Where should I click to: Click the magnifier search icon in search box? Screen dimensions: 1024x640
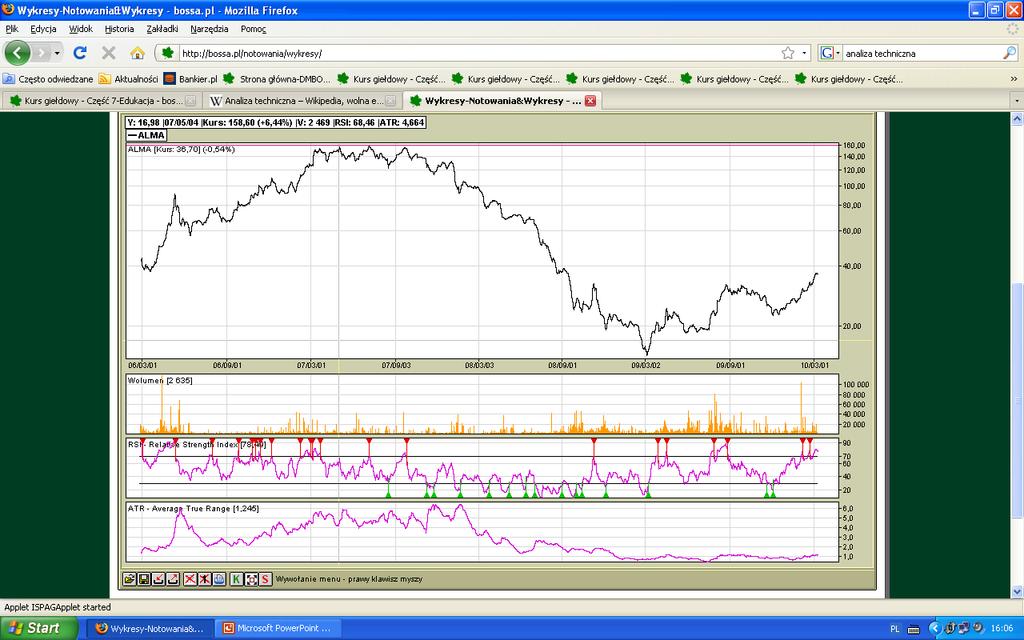pos(1010,53)
